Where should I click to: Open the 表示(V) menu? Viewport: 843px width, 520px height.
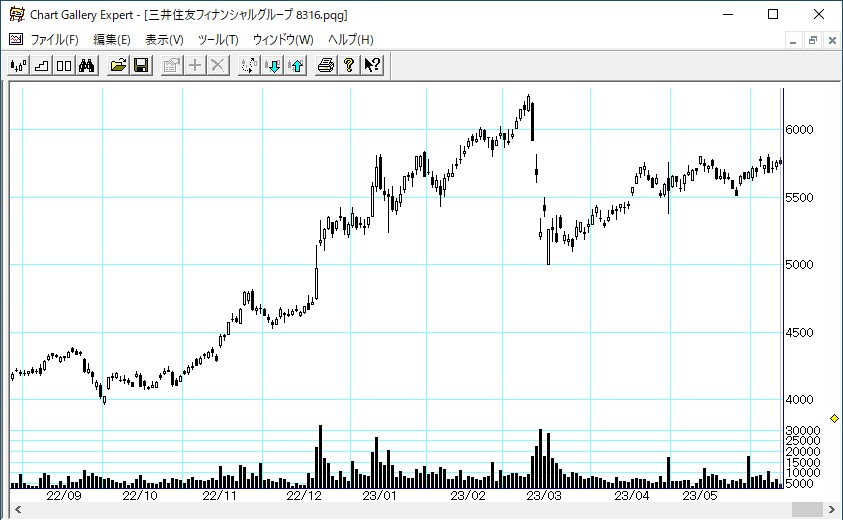click(x=164, y=40)
